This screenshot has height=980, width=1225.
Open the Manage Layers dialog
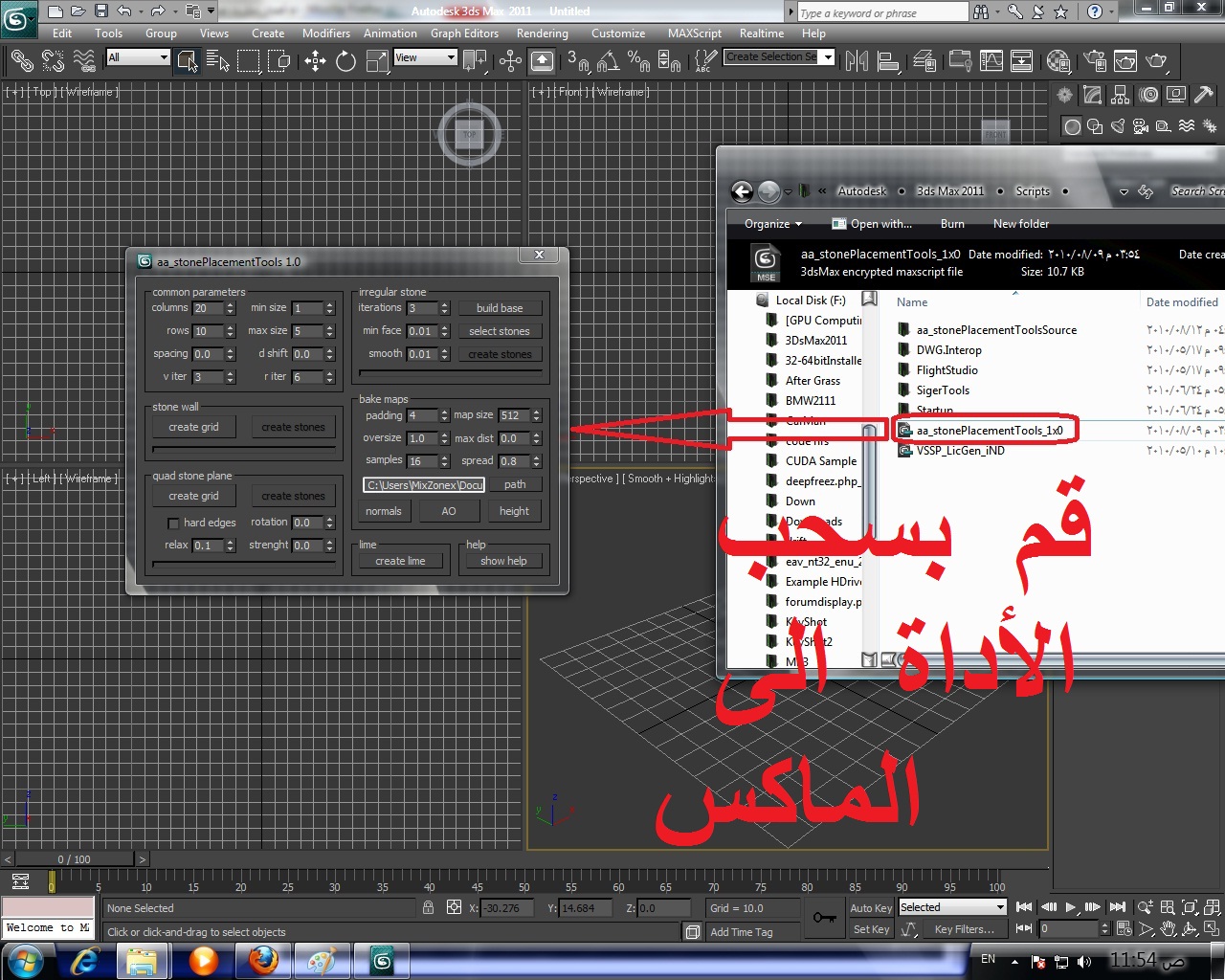click(924, 61)
